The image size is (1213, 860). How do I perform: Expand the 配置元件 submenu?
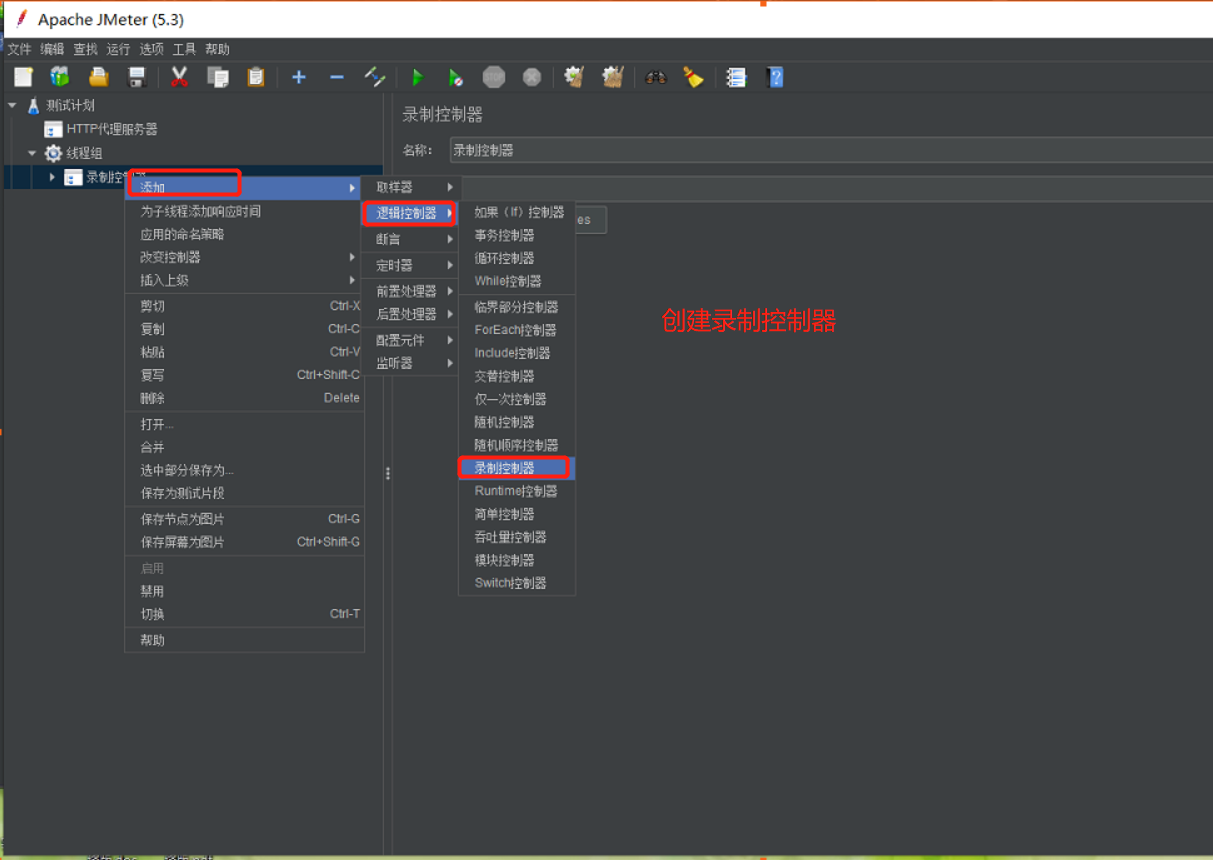[410, 340]
